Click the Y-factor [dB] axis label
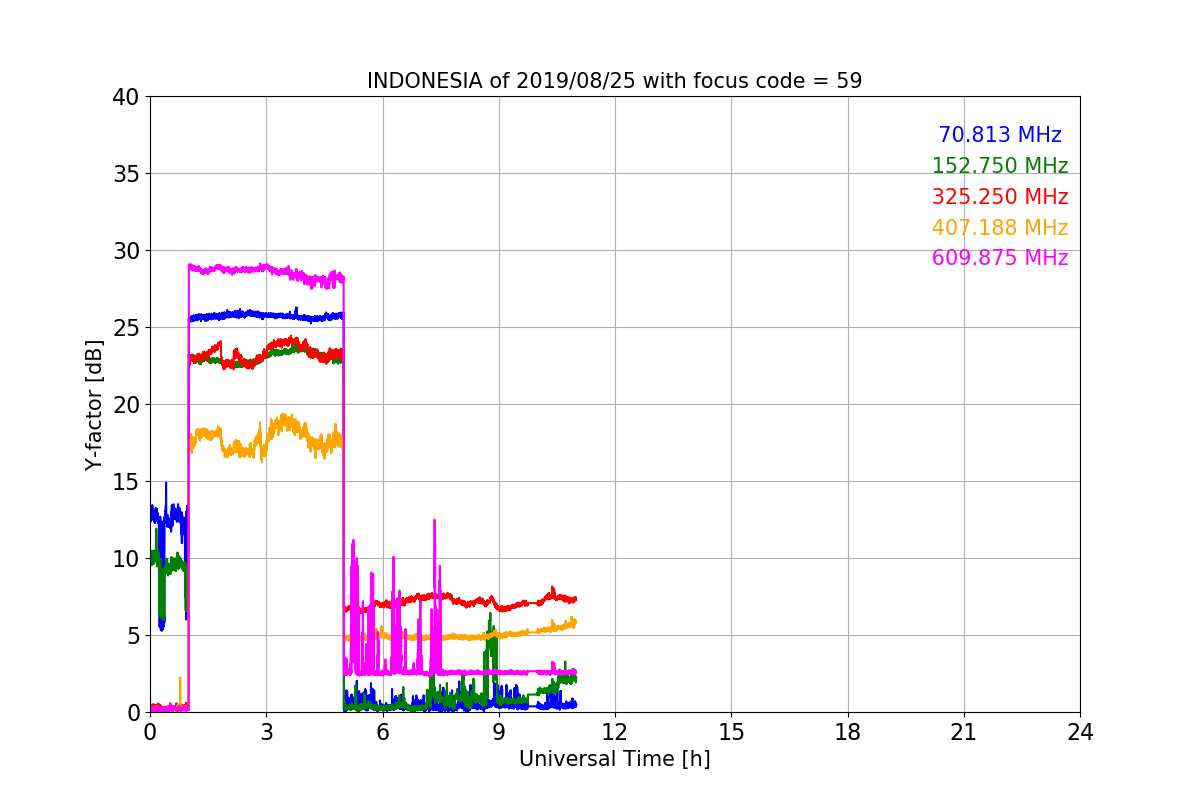Image resolution: width=1200 pixels, height=800 pixels. click(x=94, y=404)
